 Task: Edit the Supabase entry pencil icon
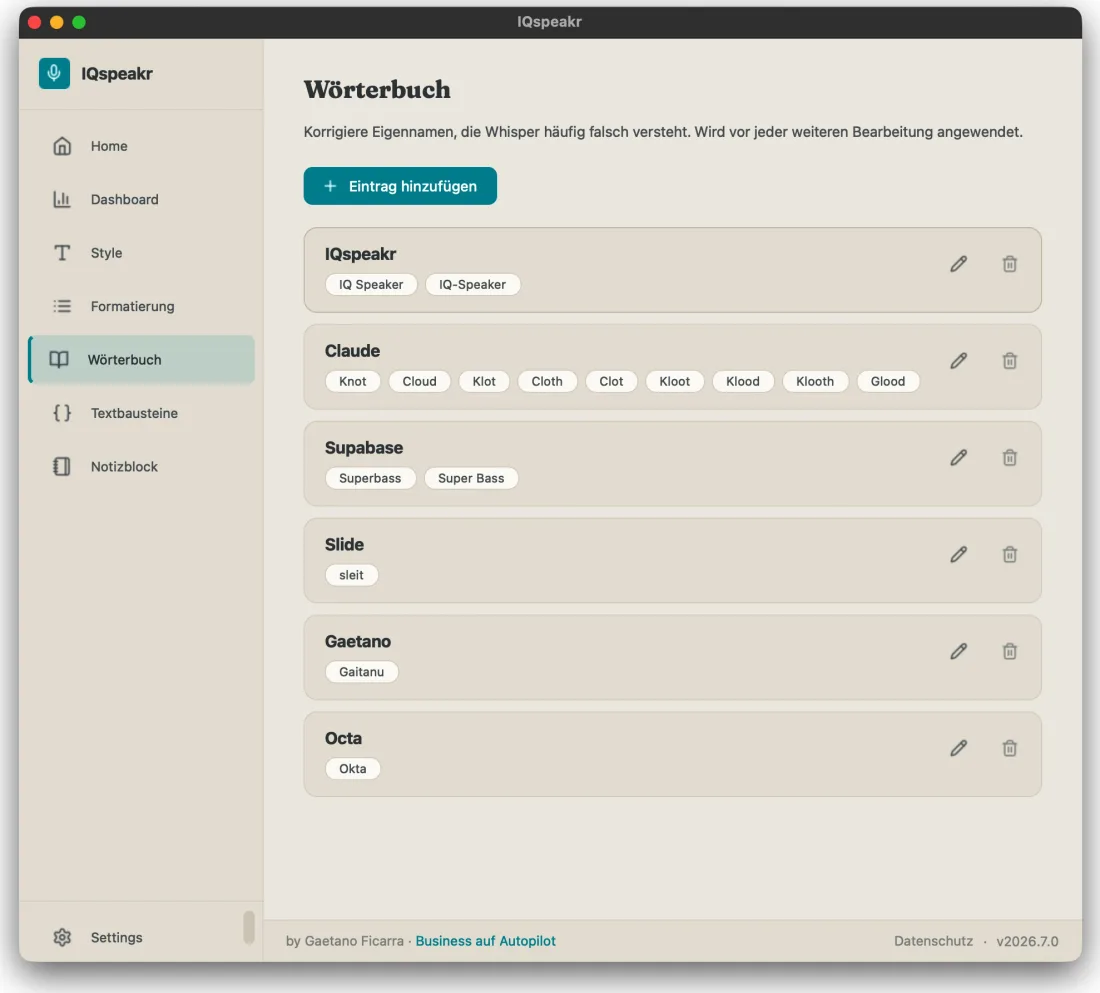click(x=959, y=458)
